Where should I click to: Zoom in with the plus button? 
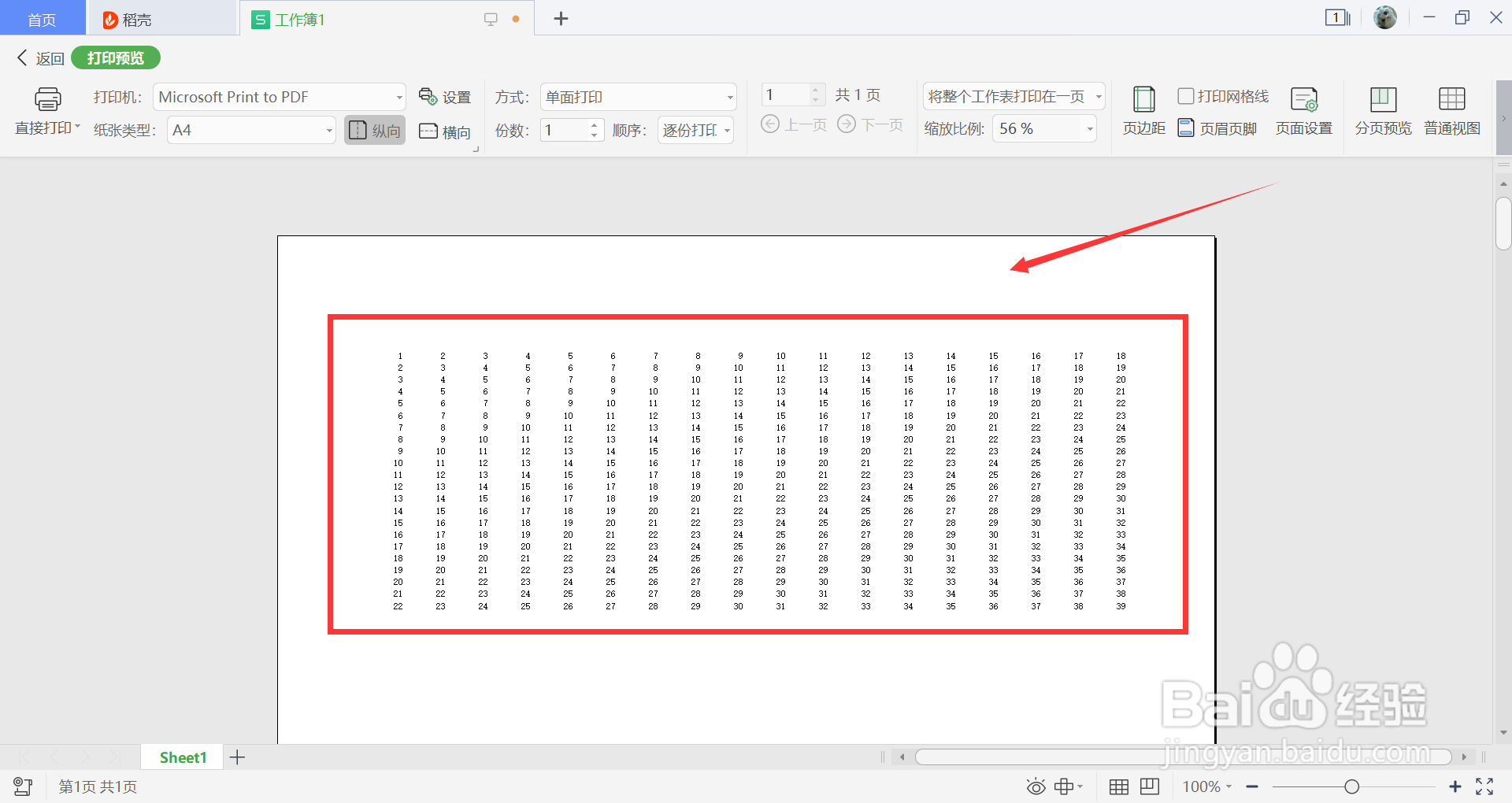[x=1455, y=786]
